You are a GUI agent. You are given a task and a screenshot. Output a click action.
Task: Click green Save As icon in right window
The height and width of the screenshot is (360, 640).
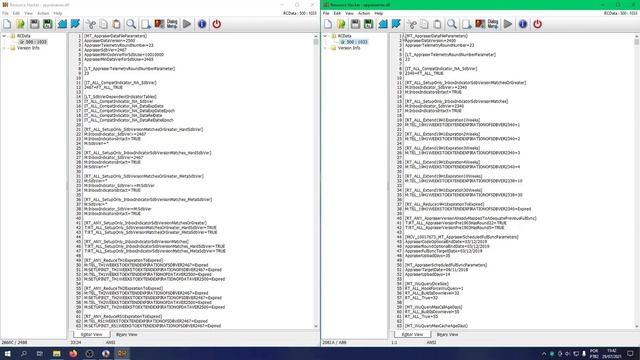[369, 24]
